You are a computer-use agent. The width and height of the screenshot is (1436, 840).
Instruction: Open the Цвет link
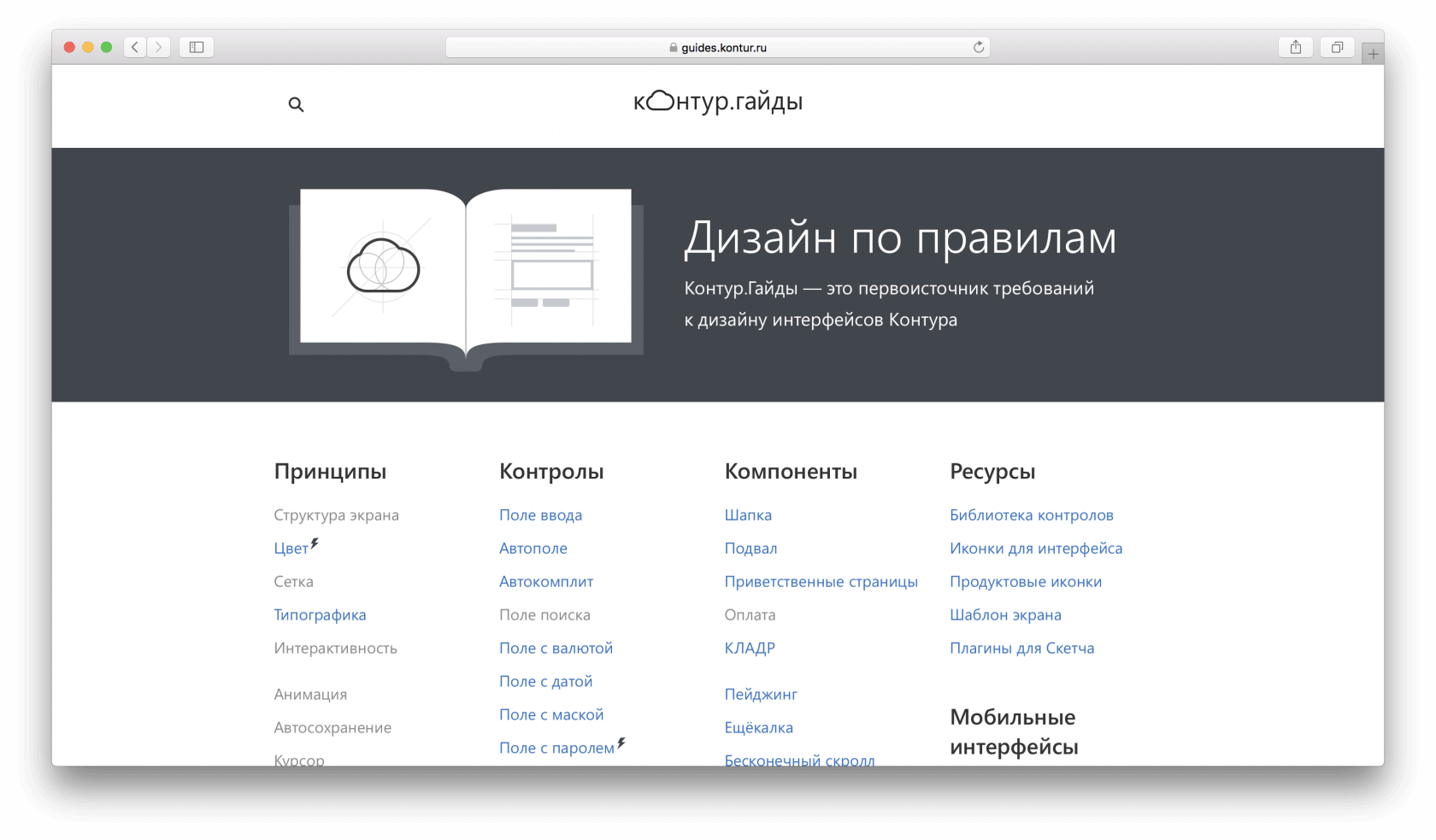(291, 549)
